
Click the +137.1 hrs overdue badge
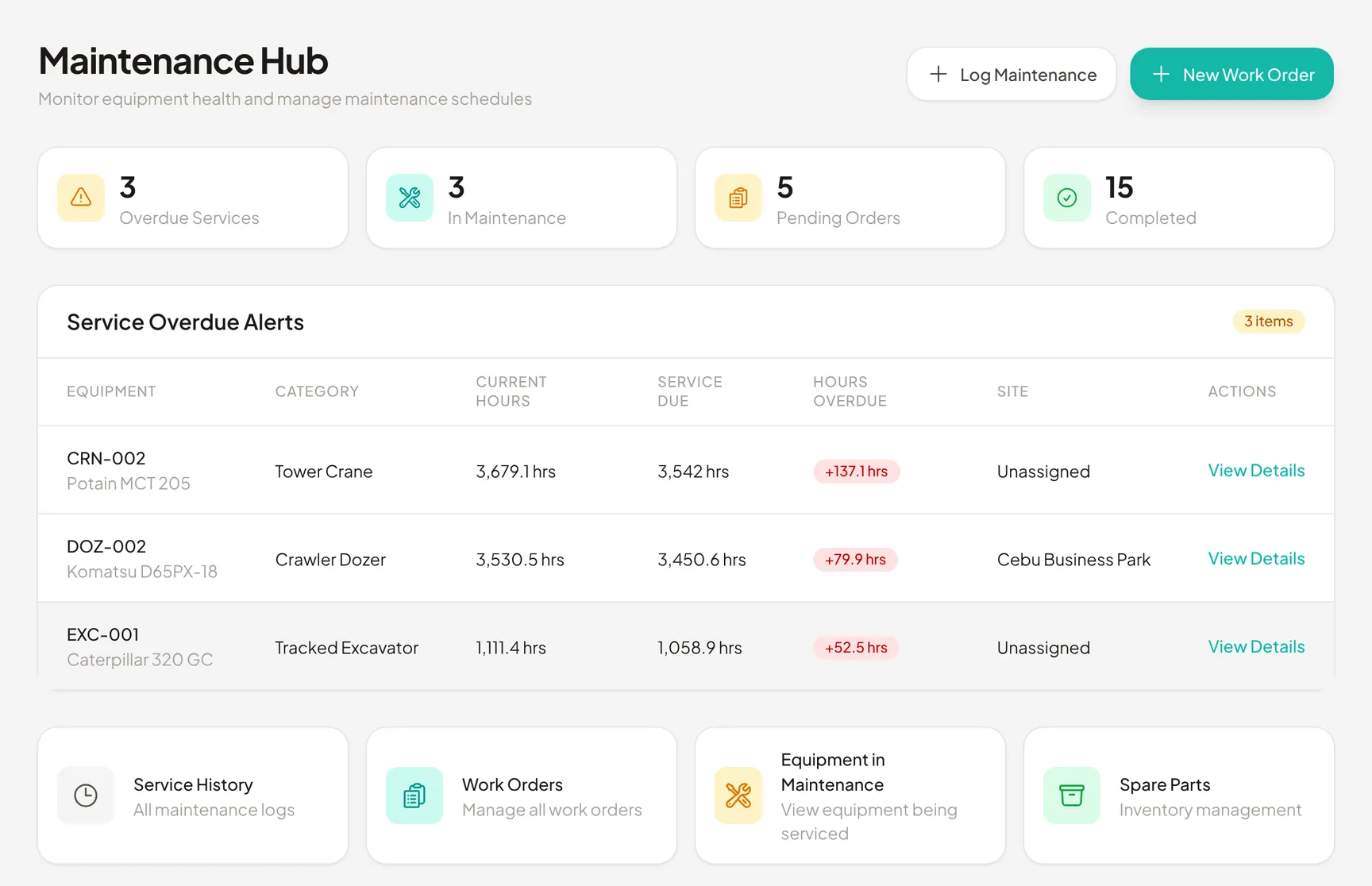point(856,471)
